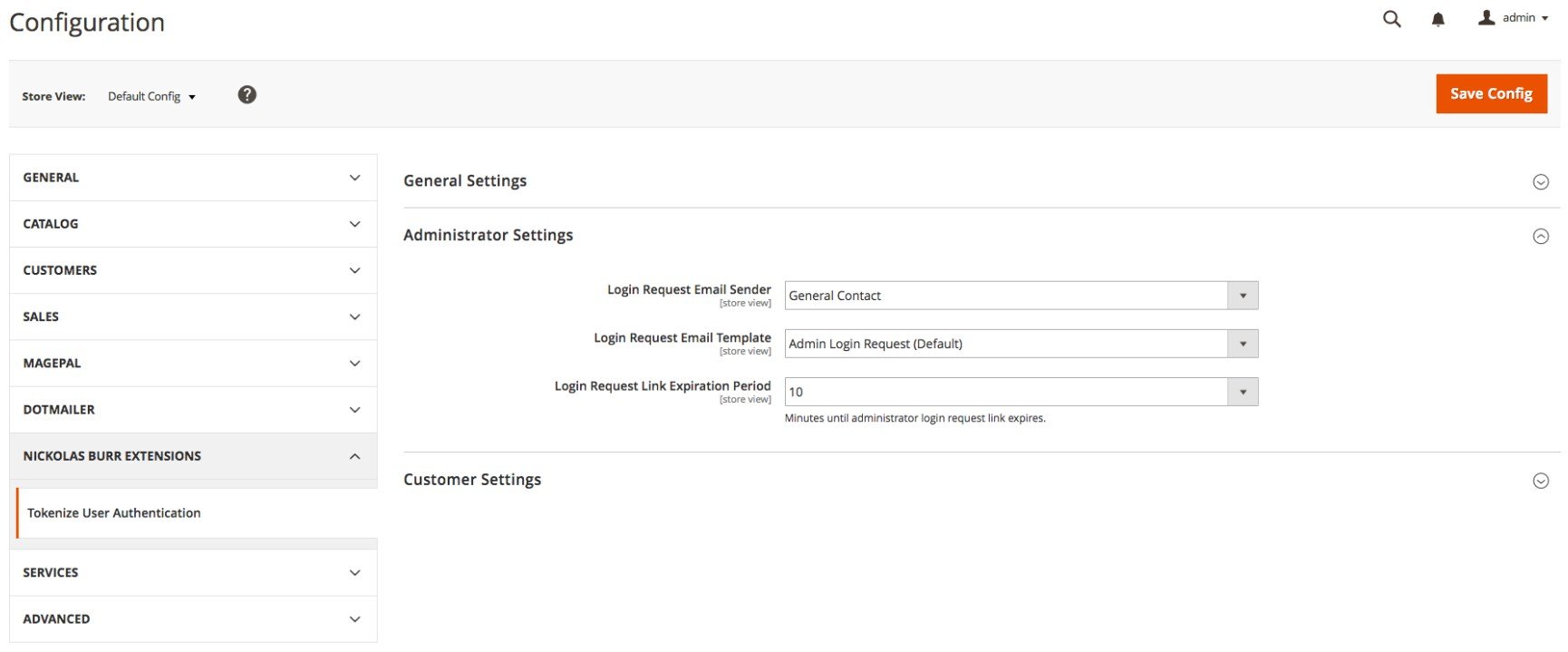Expand the General Settings section
The height and width of the screenshot is (652, 1568).
click(x=982, y=181)
